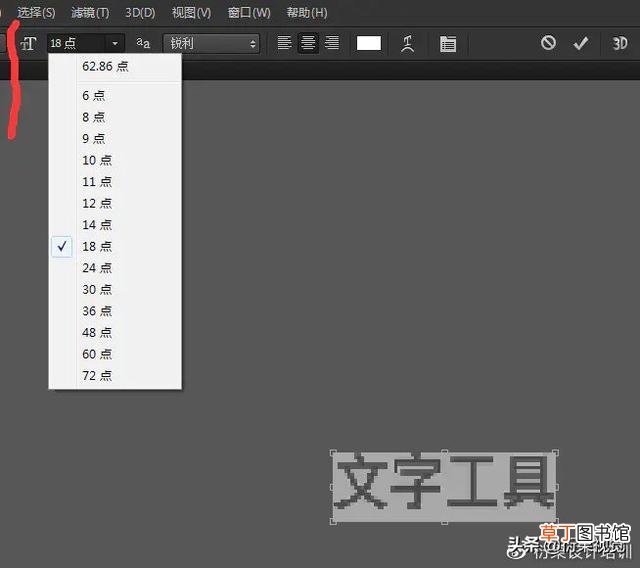Commit the current text edits

(581, 42)
